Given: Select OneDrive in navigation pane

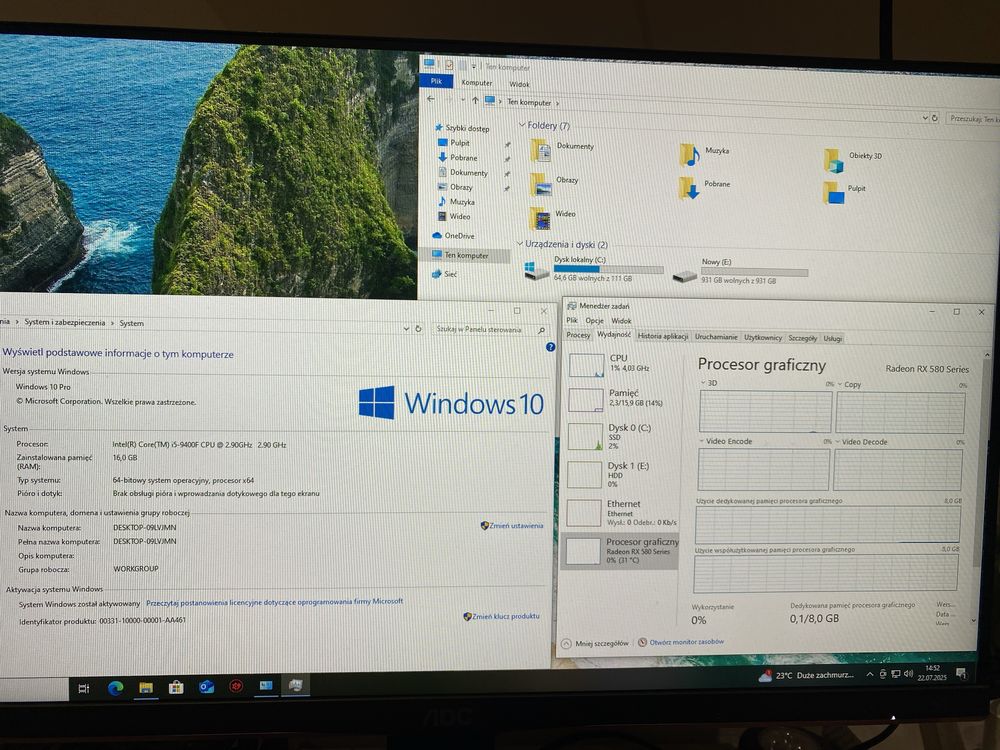Looking at the screenshot, I should [x=453, y=235].
